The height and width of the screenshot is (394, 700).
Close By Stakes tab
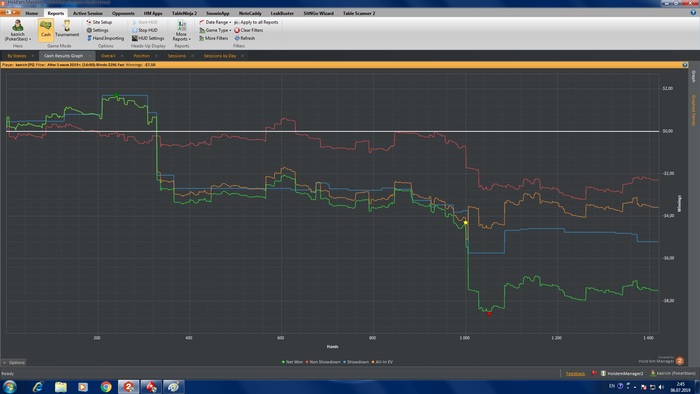click(x=33, y=56)
